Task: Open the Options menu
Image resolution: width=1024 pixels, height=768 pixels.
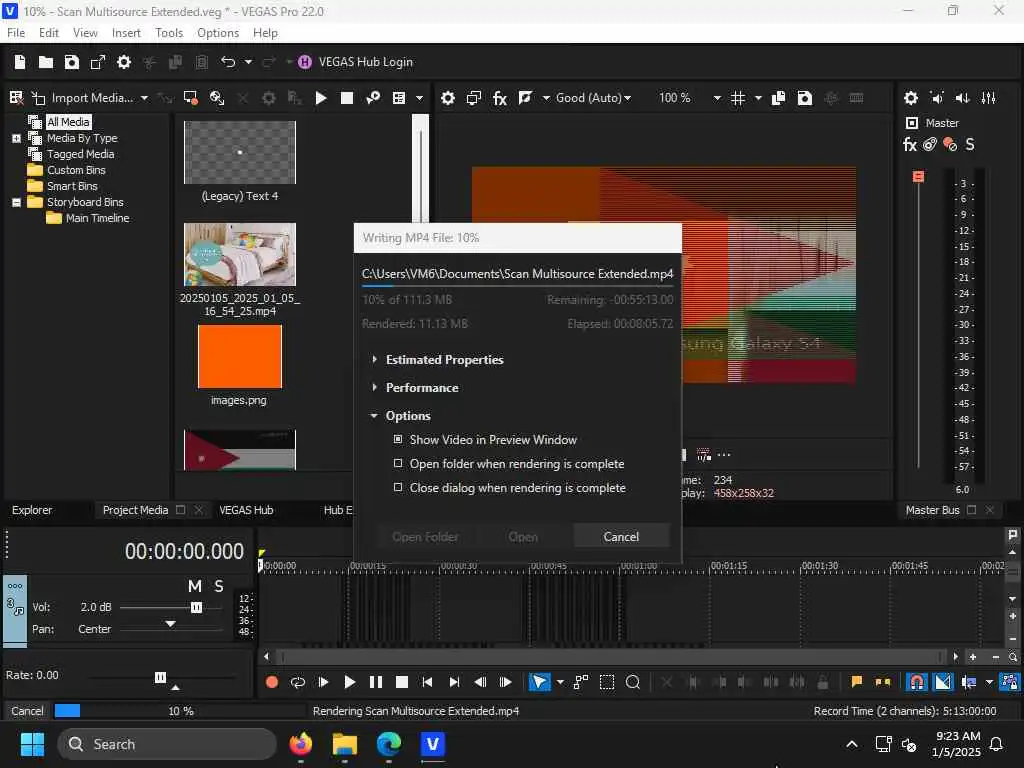Action: (218, 33)
